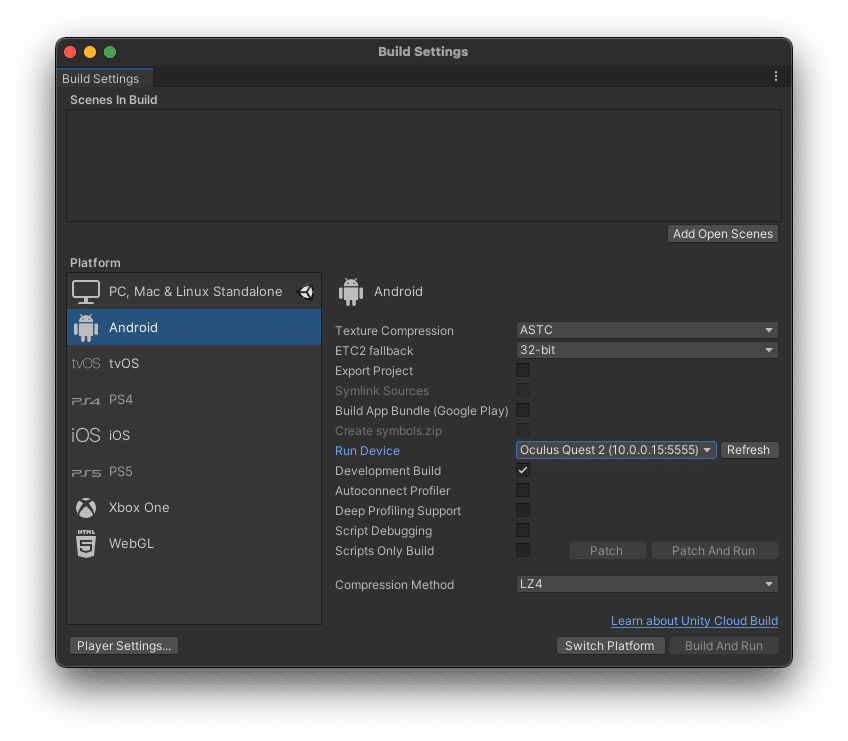This screenshot has width=848, height=741.
Task: Enable Deep Profiling Support checkbox
Action: tap(523, 511)
